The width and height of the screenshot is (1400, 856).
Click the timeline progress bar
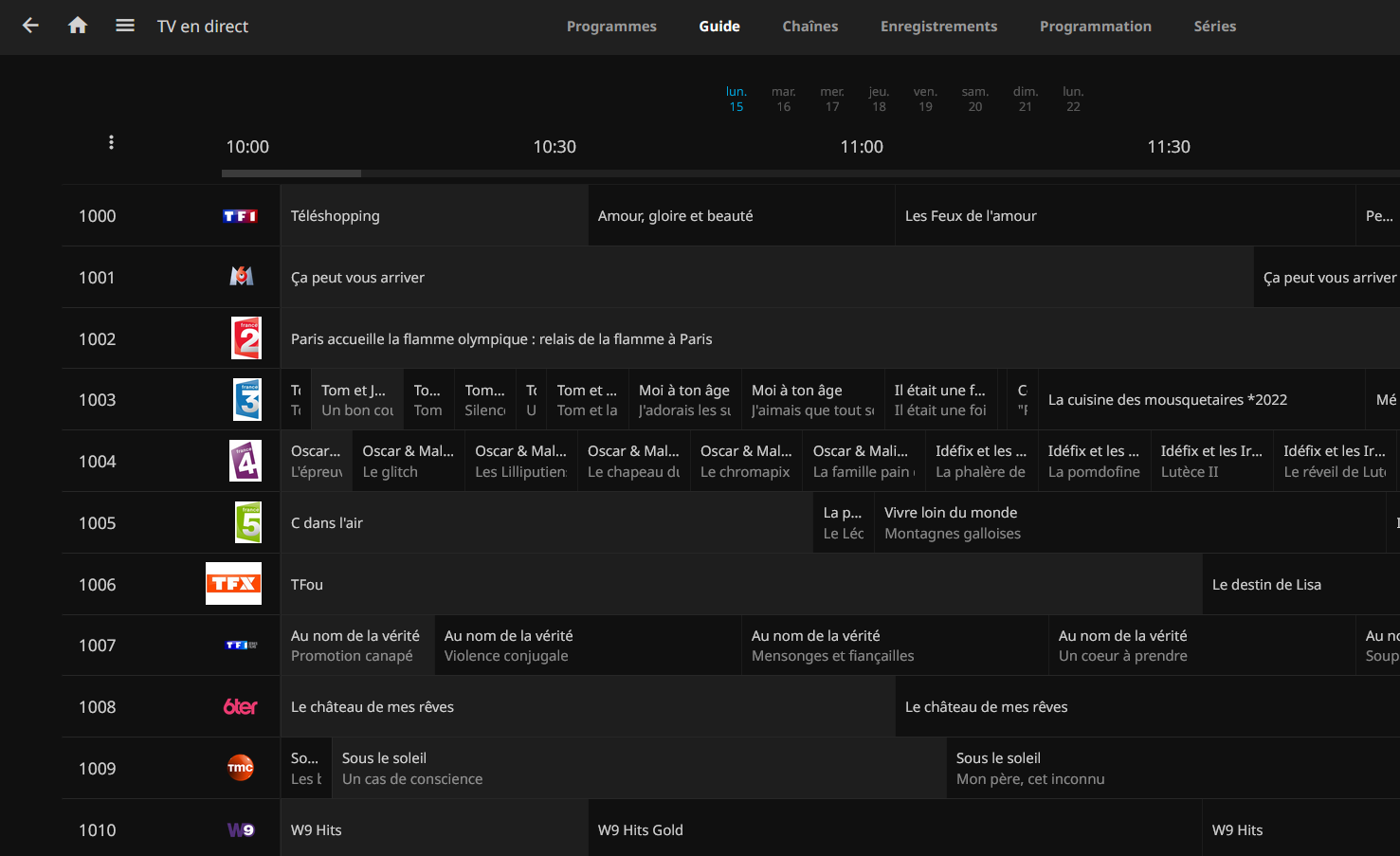pos(810,173)
